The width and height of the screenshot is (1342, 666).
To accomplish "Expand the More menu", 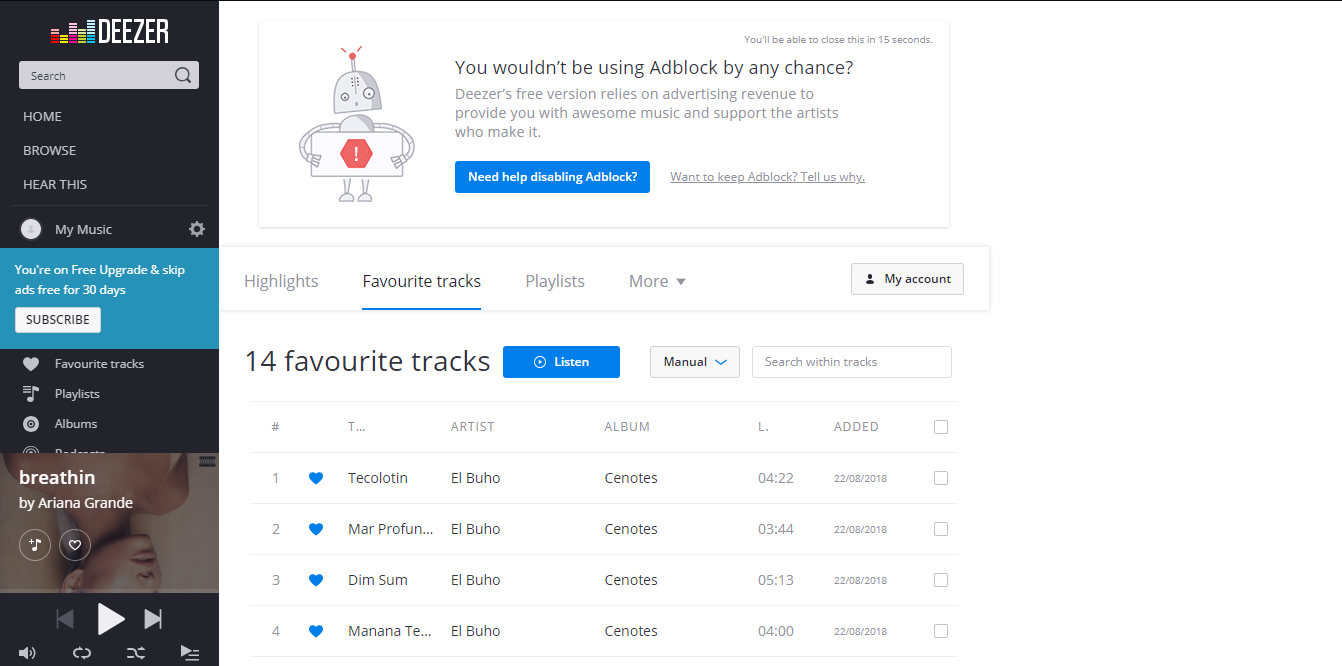I will 656,281.
